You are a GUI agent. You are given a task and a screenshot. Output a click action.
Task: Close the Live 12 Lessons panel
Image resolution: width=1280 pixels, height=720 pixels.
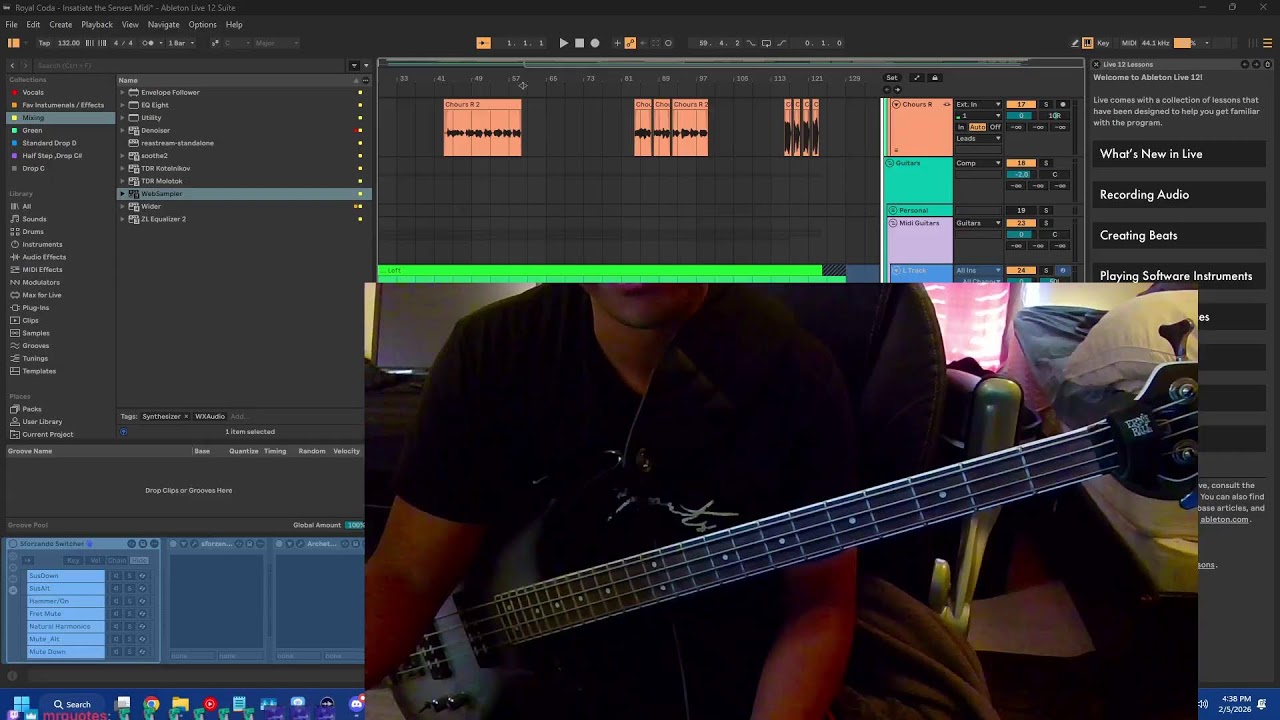tap(1096, 64)
